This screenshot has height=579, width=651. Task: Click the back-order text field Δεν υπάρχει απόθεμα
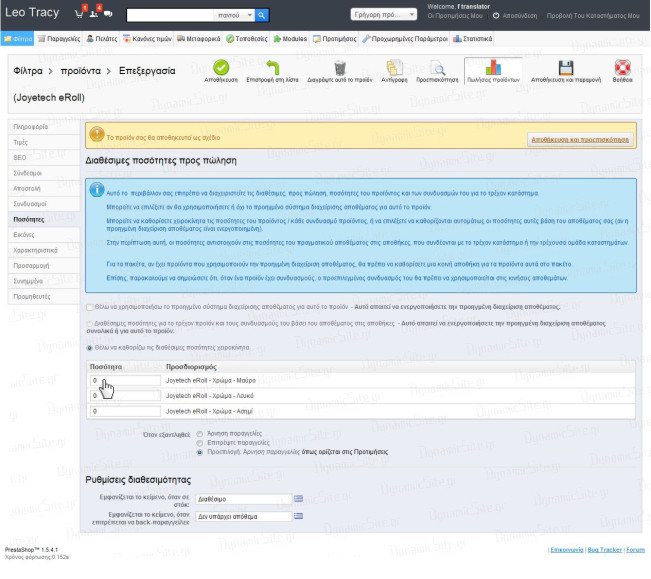click(244, 516)
